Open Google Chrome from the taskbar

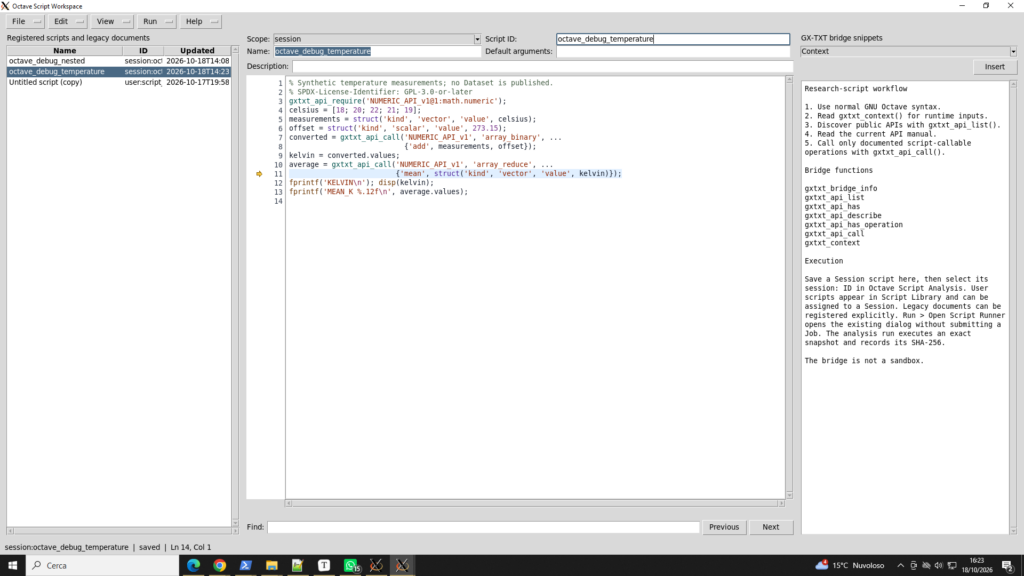pos(219,566)
